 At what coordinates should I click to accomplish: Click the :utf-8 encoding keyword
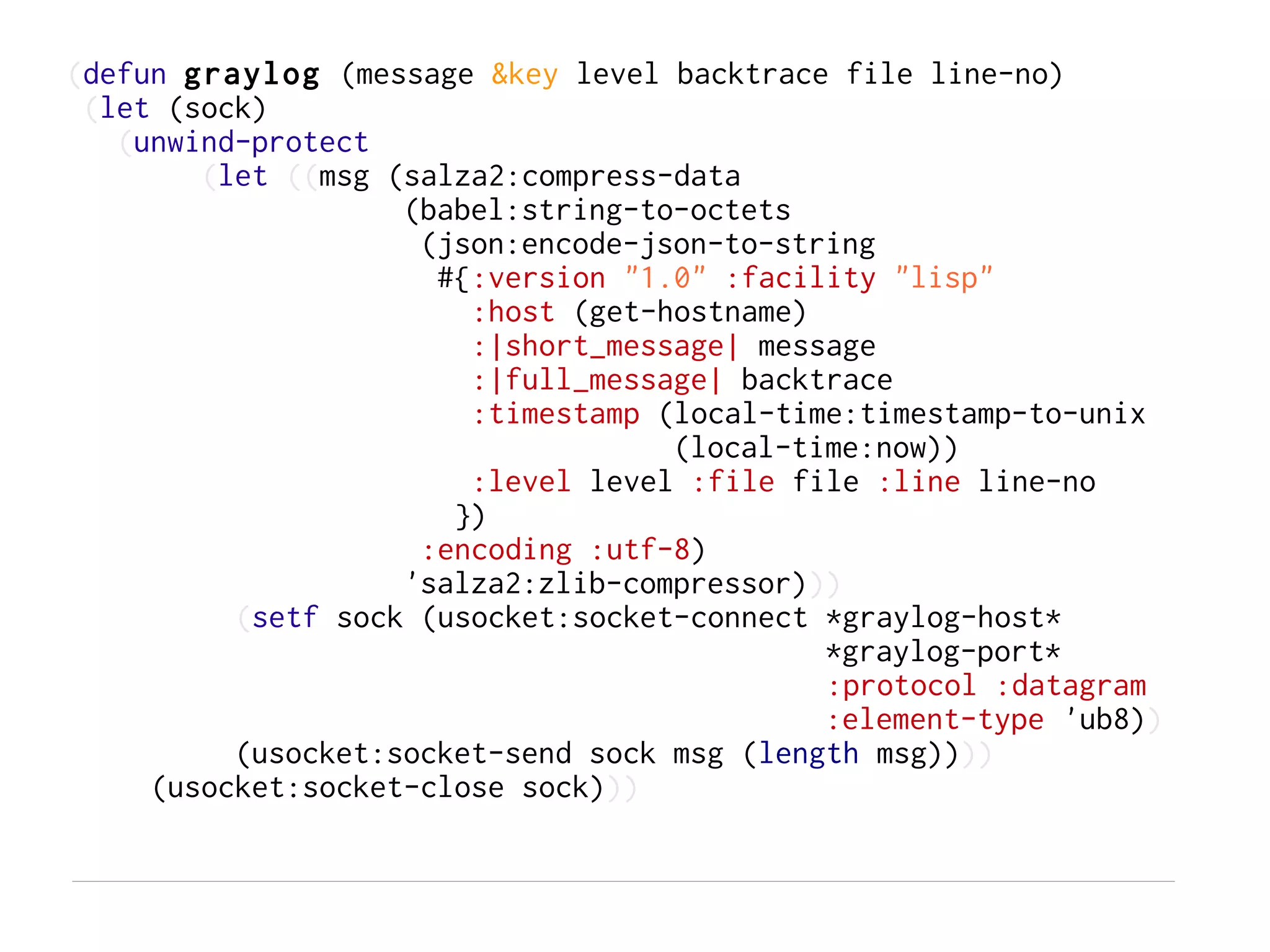(x=640, y=549)
